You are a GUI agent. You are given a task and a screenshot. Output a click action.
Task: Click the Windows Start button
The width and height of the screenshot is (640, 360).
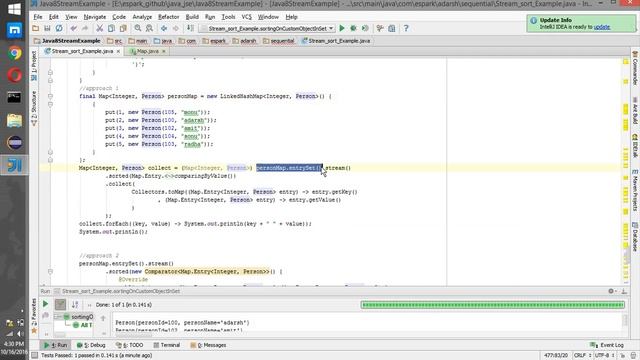14,9
